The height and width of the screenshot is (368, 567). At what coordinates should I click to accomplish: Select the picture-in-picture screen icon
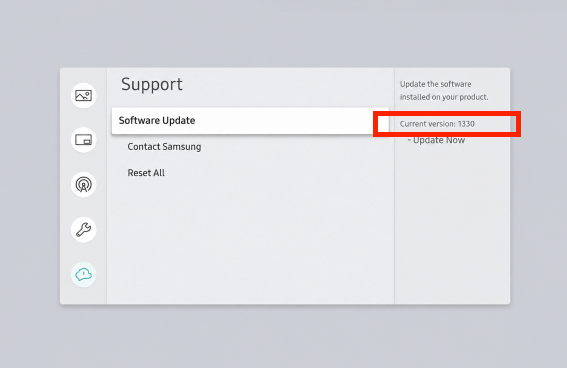click(x=84, y=140)
